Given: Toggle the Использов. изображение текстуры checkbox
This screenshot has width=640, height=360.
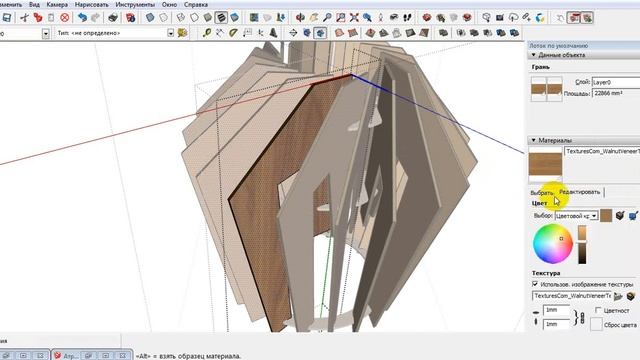Looking at the screenshot, I should pyautogui.click(x=535, y=284).
